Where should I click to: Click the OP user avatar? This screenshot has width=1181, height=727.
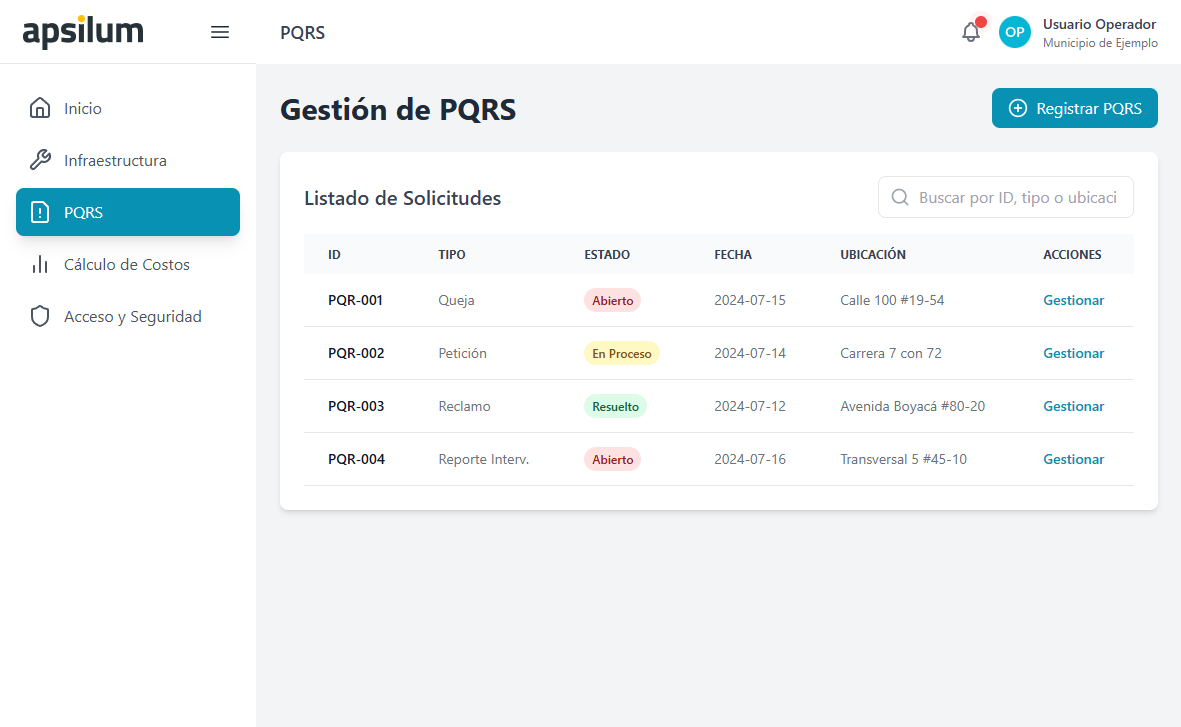[1015, 32]
